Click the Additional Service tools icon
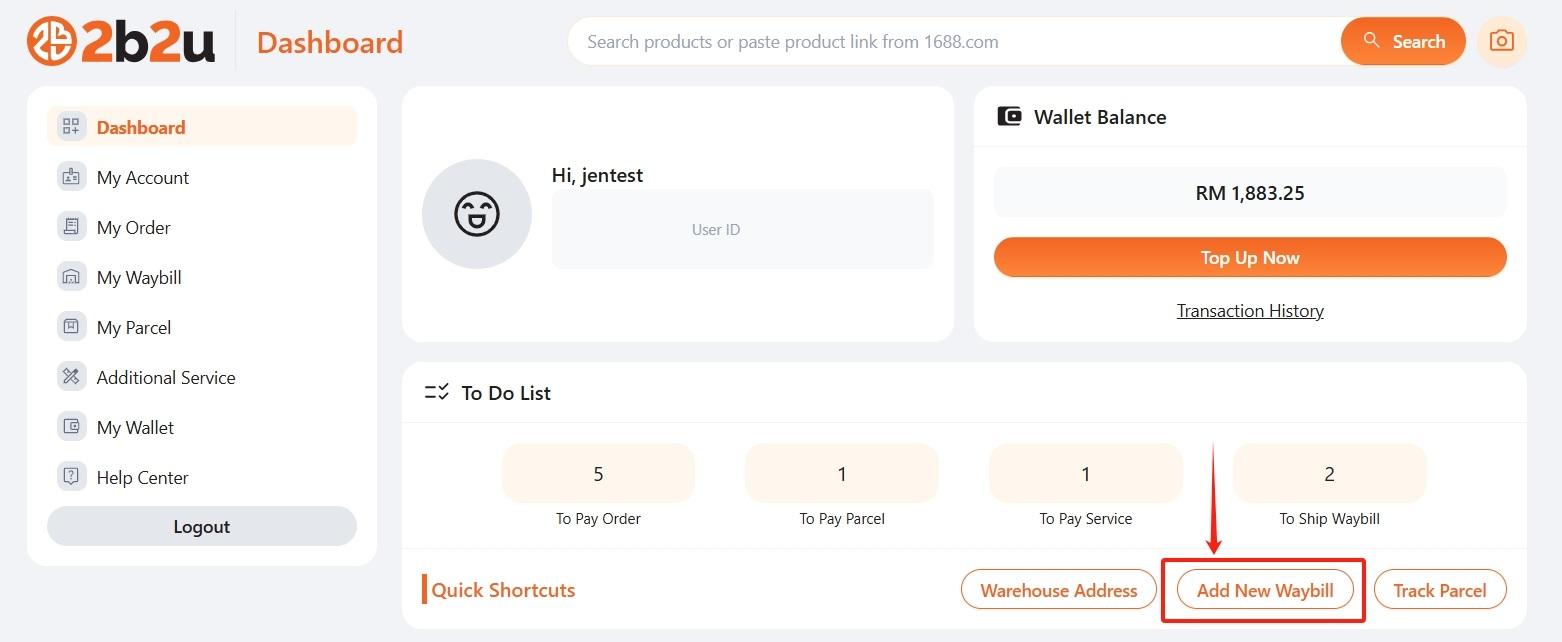 coord(71,377)
